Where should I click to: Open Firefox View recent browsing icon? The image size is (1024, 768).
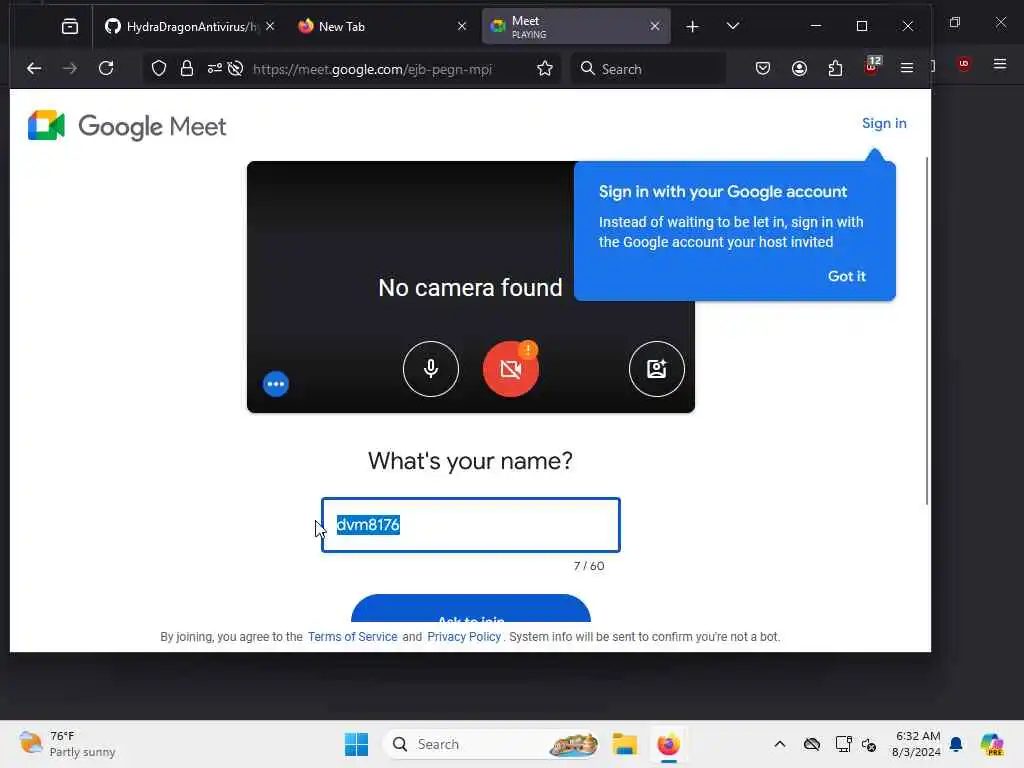(70, 27)
